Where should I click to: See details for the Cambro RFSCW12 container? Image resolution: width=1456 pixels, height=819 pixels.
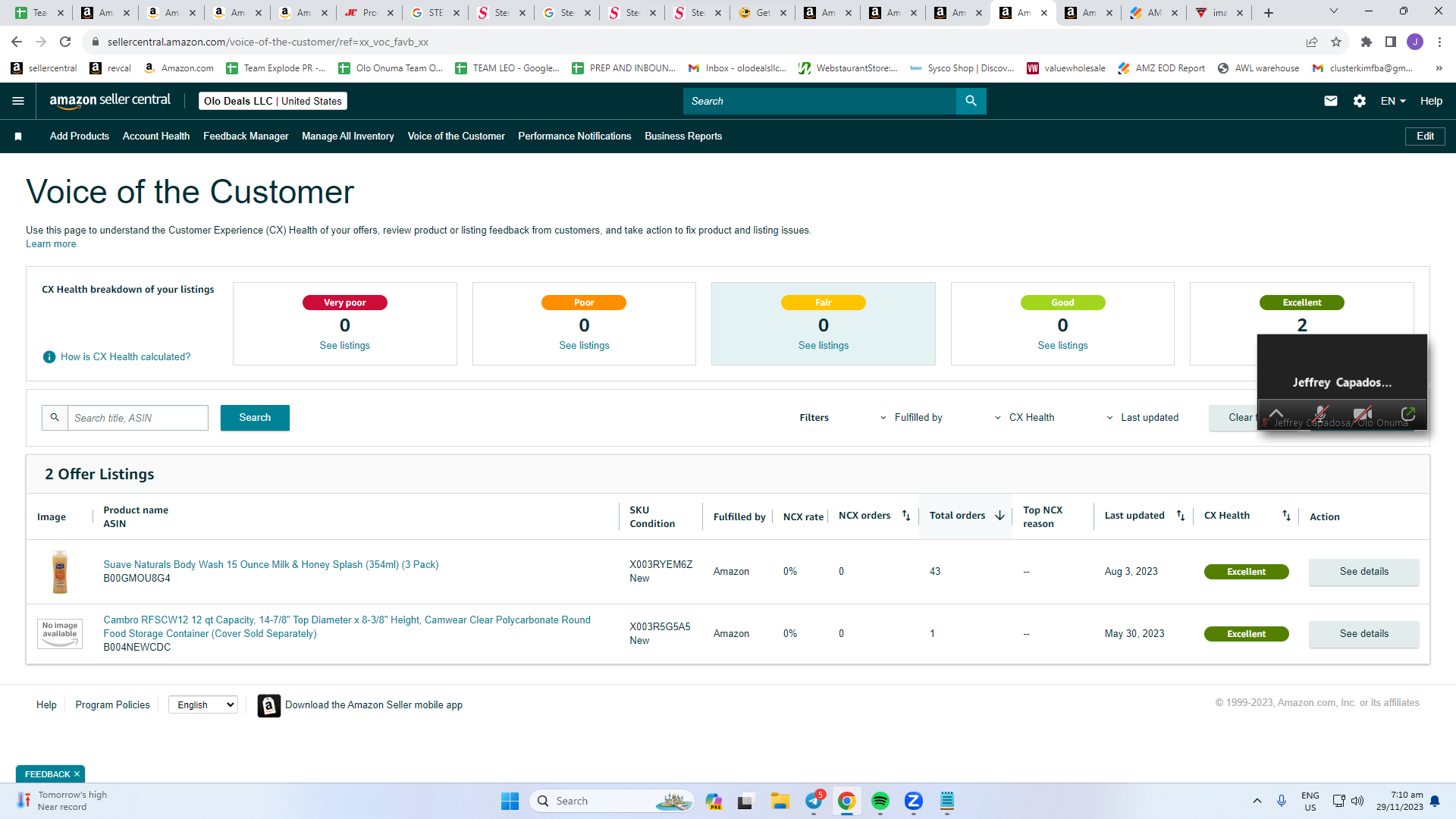pyautogui.click(x=1364, y=634)
